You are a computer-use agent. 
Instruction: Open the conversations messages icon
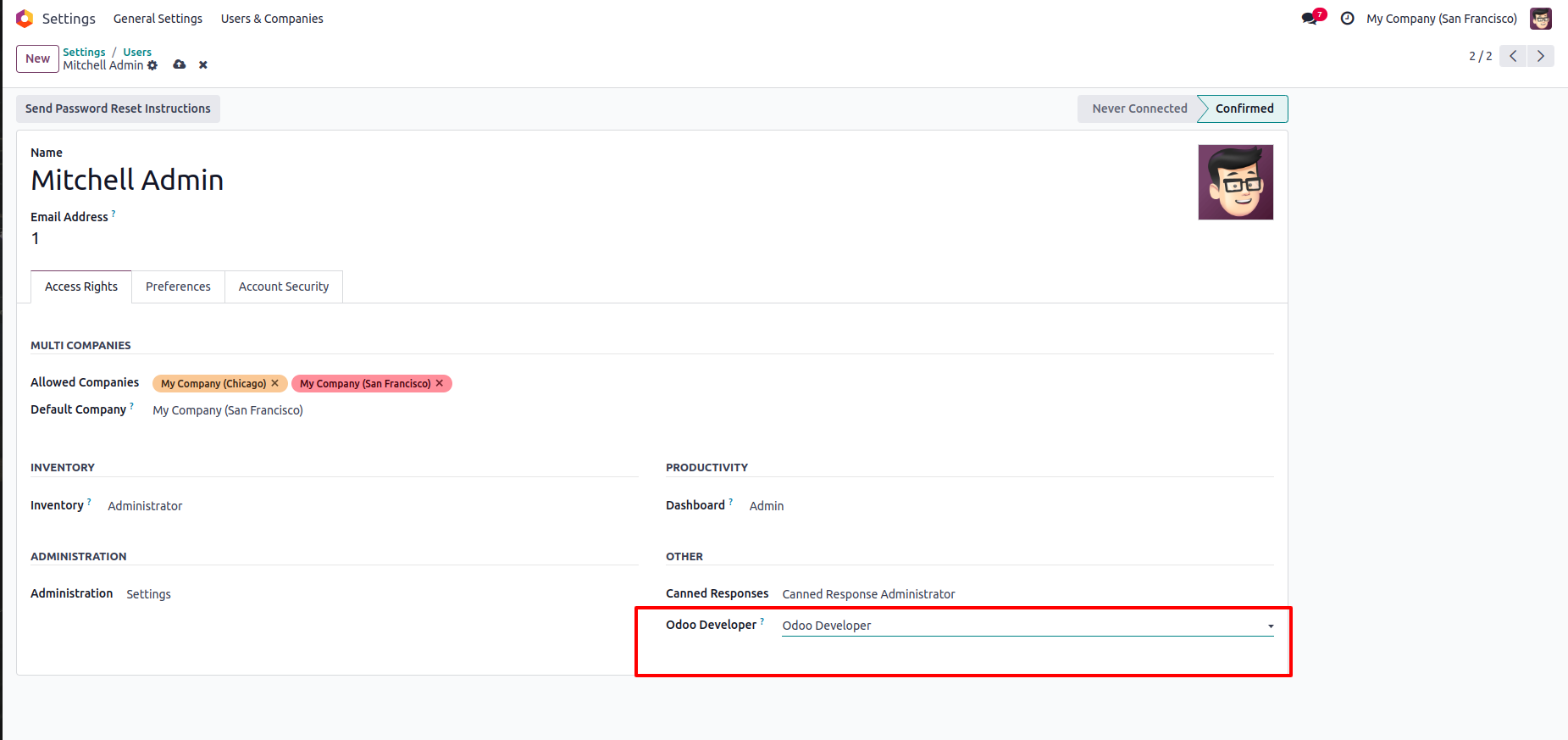[1310, 19]
